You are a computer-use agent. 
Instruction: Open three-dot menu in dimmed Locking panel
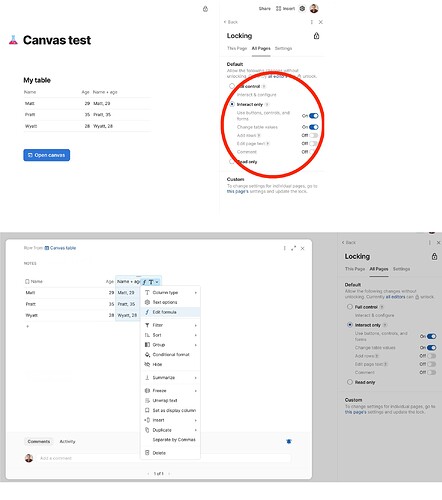430,243
